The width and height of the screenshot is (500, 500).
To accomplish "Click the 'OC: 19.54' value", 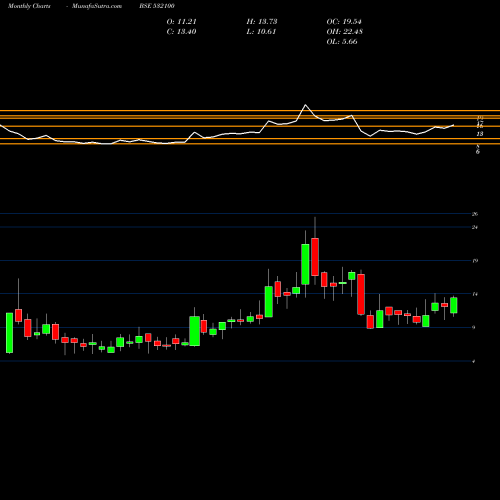I will pyautogui.click(x=344, y=22).
